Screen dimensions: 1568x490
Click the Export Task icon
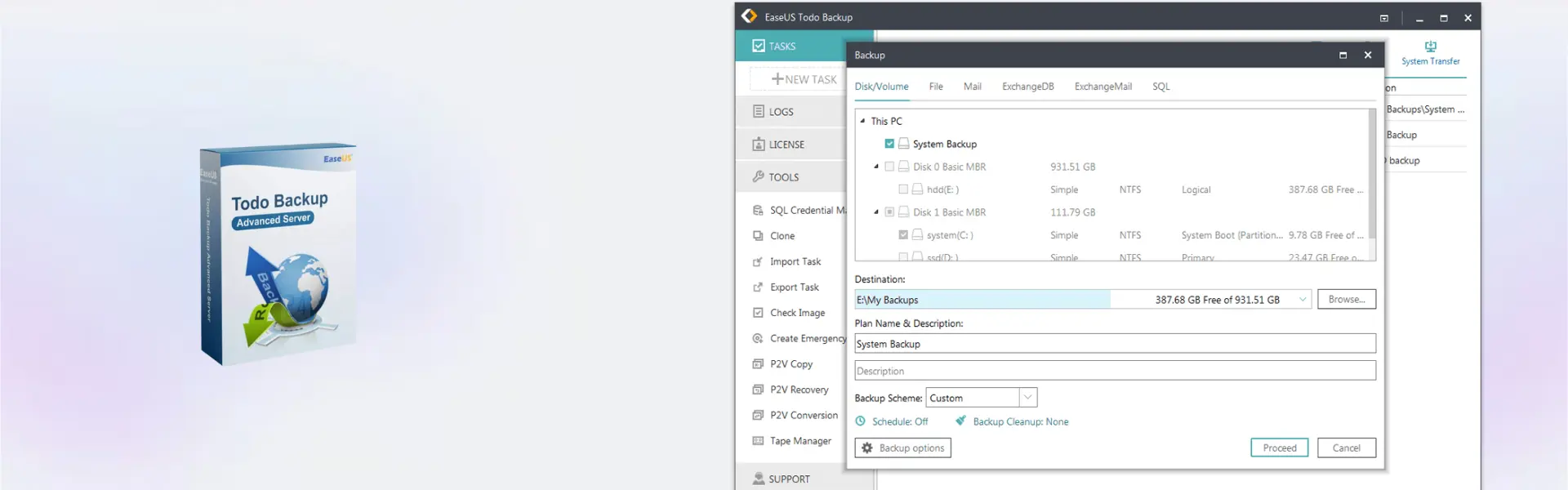758,287
